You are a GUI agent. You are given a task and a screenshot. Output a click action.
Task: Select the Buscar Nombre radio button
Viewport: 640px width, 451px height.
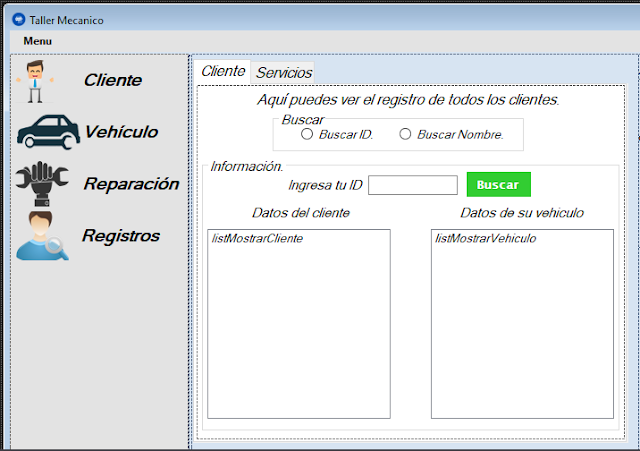point(405,134)
